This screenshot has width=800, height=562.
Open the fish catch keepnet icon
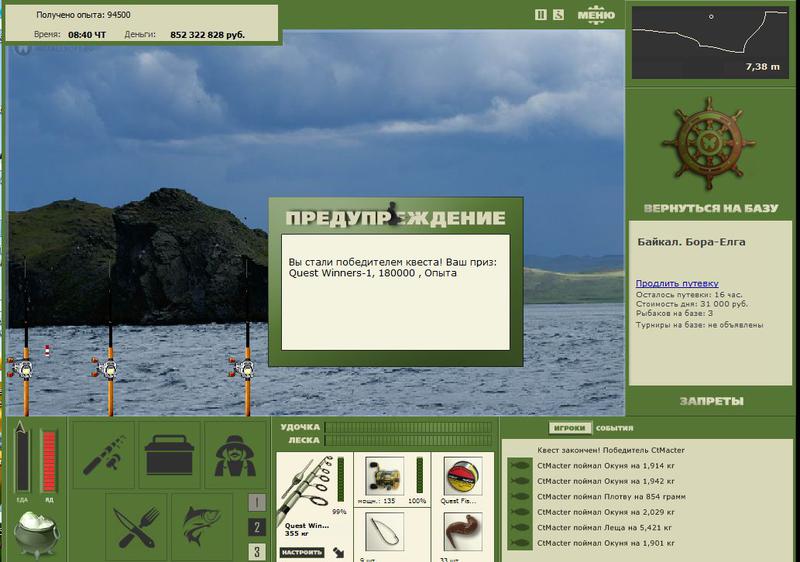(x=202, y=527)
